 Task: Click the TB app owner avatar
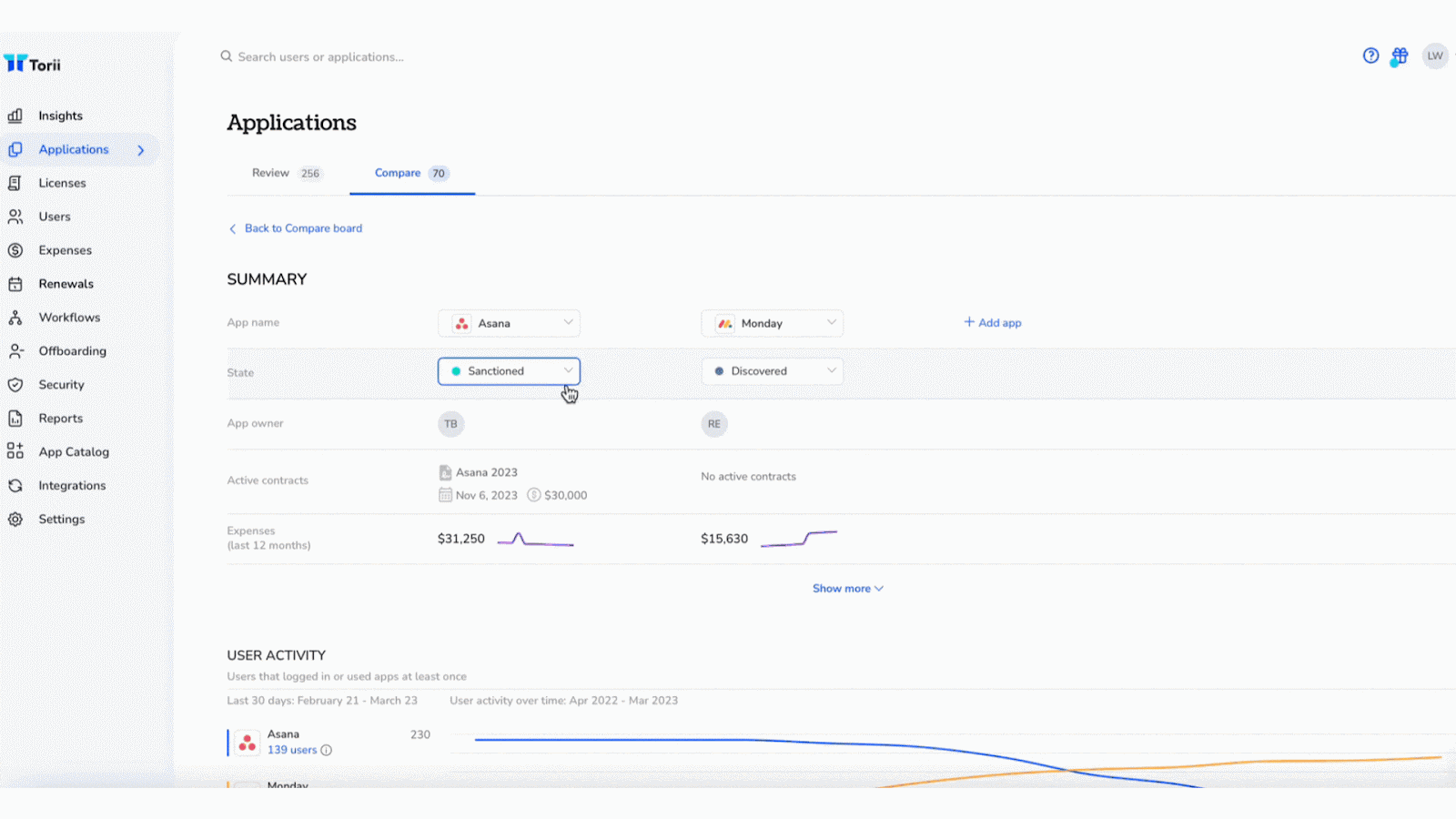click(450, 424)
